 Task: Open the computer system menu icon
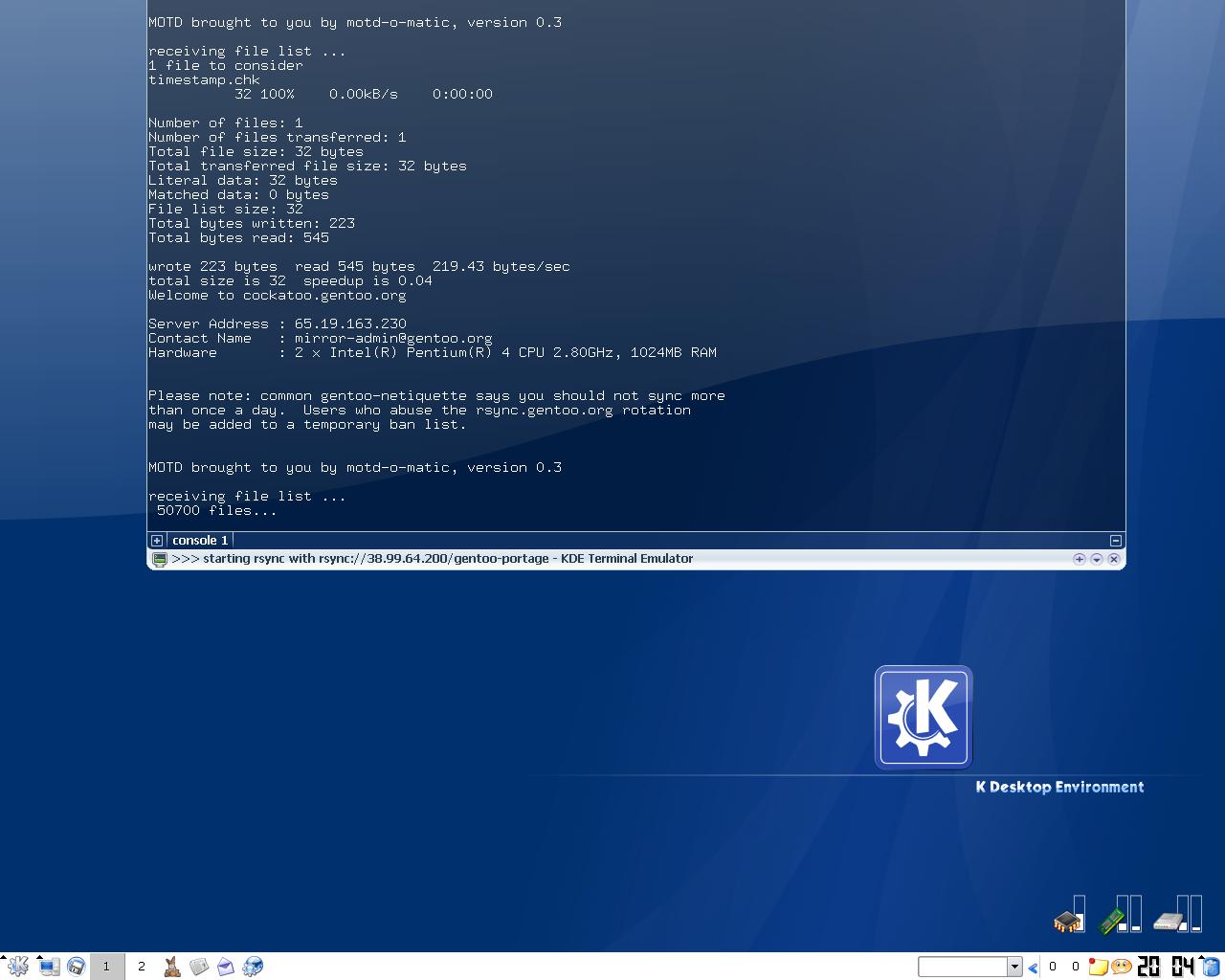tap(49, 967)
